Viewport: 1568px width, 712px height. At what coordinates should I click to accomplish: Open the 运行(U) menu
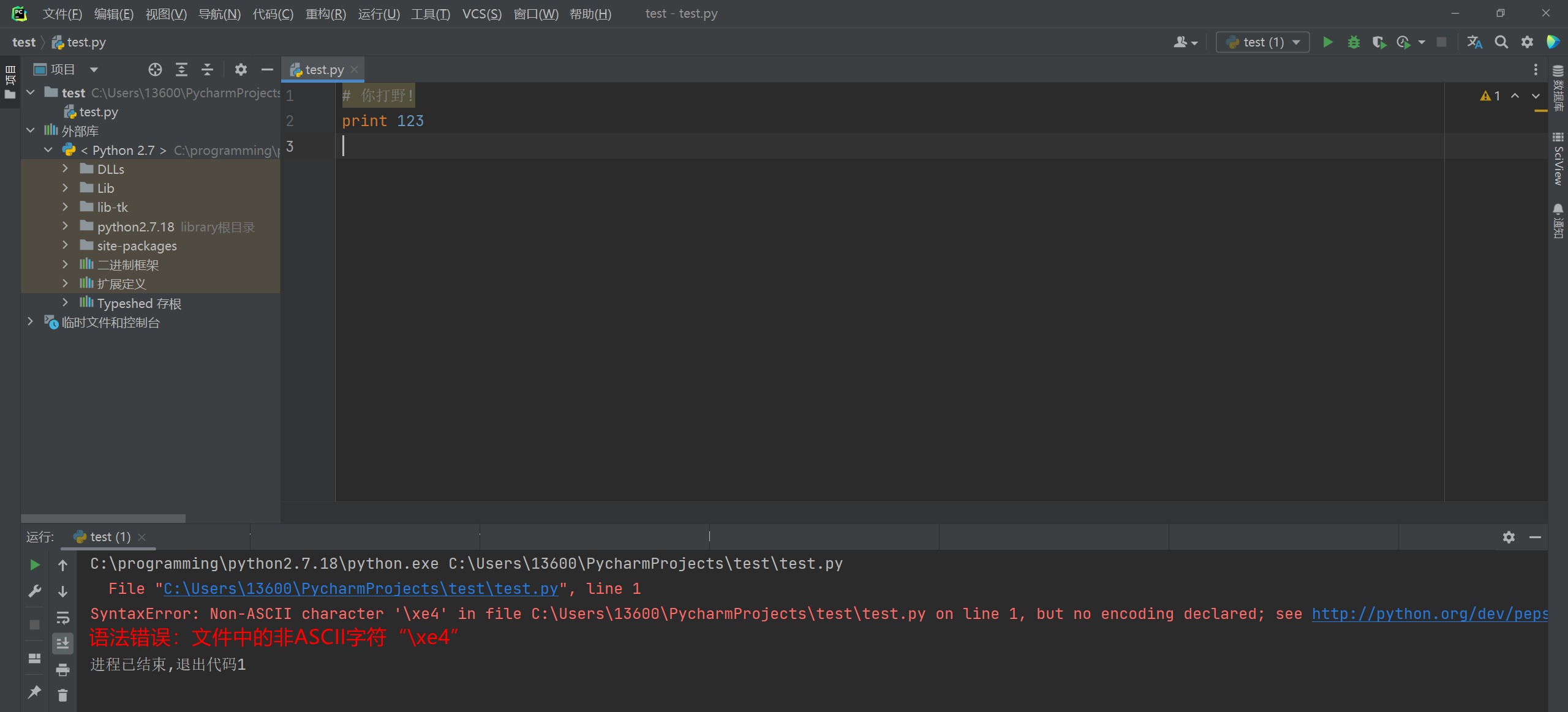click(379, 13)
